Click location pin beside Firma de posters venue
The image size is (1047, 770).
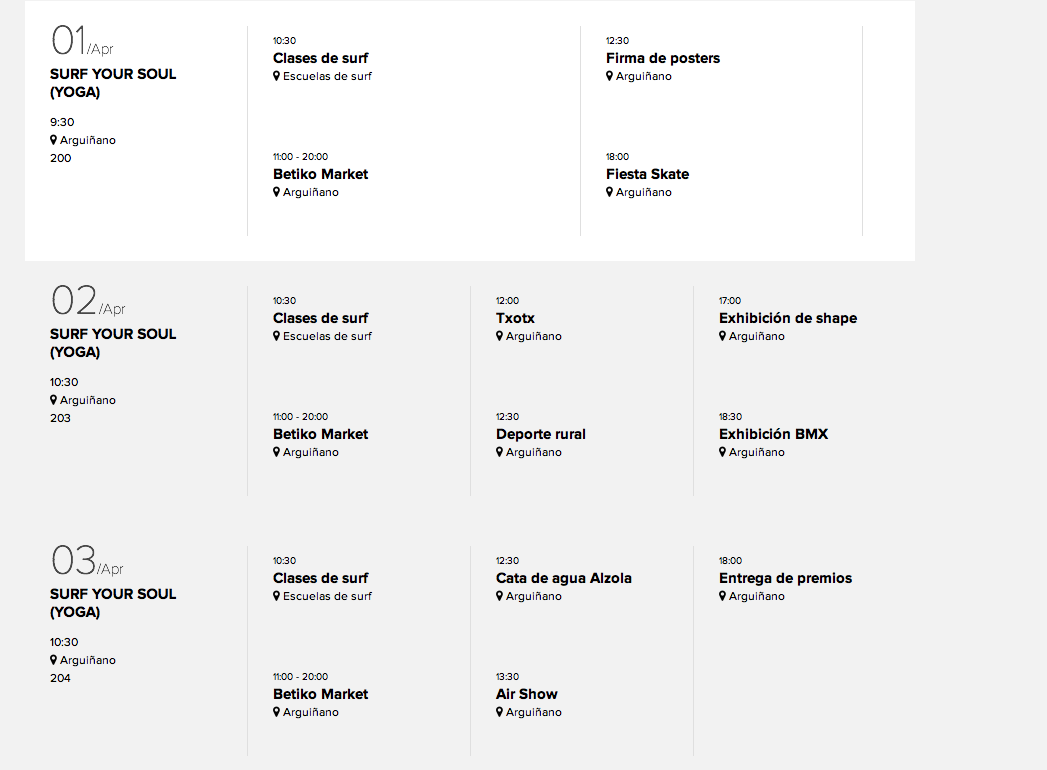point(609,76)
